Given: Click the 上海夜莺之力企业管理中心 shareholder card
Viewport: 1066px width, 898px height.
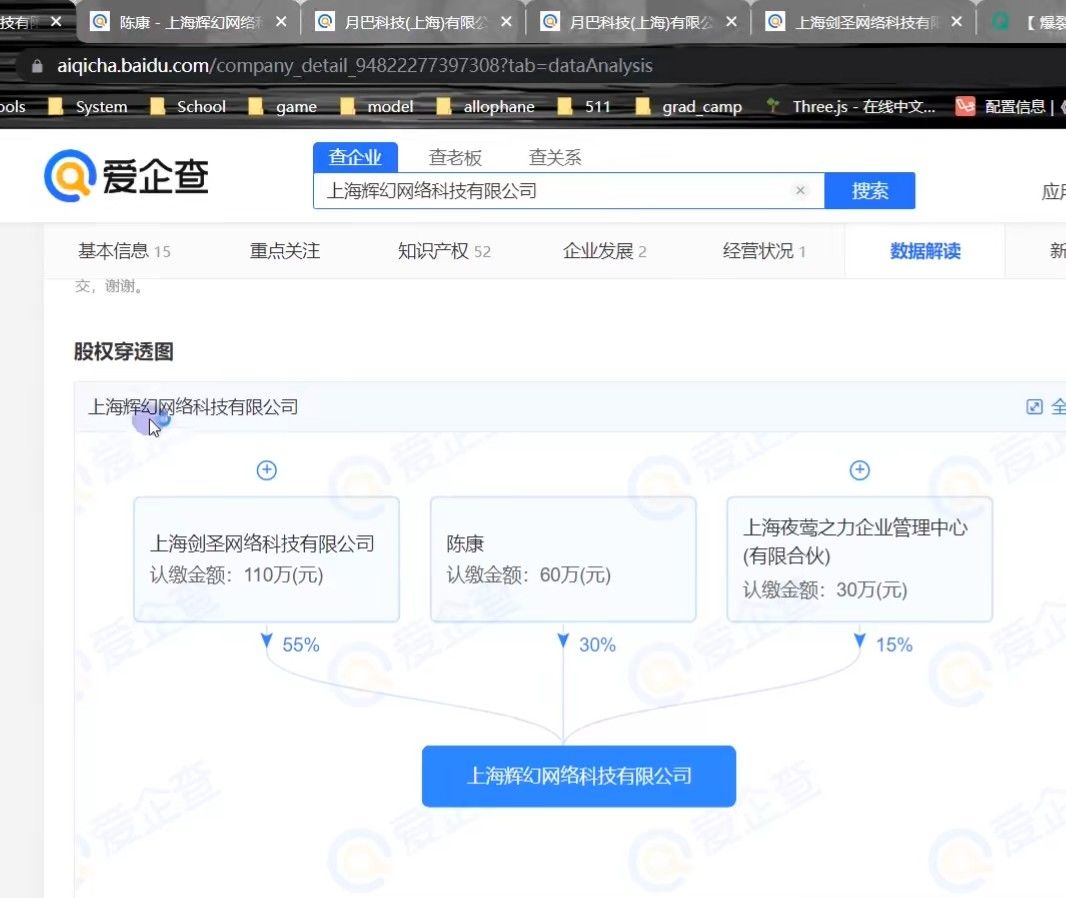Looking at the screenshot, I should (x=859, y=559).
